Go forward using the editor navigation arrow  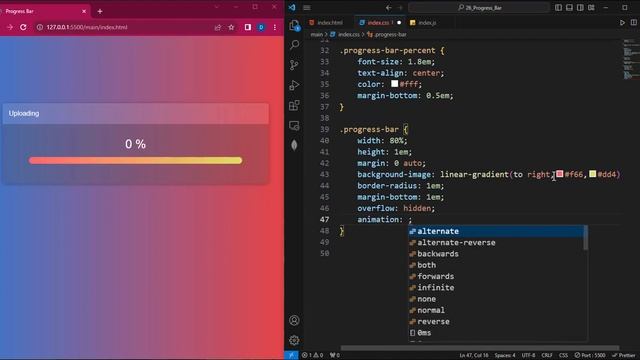tap(400, 7)
